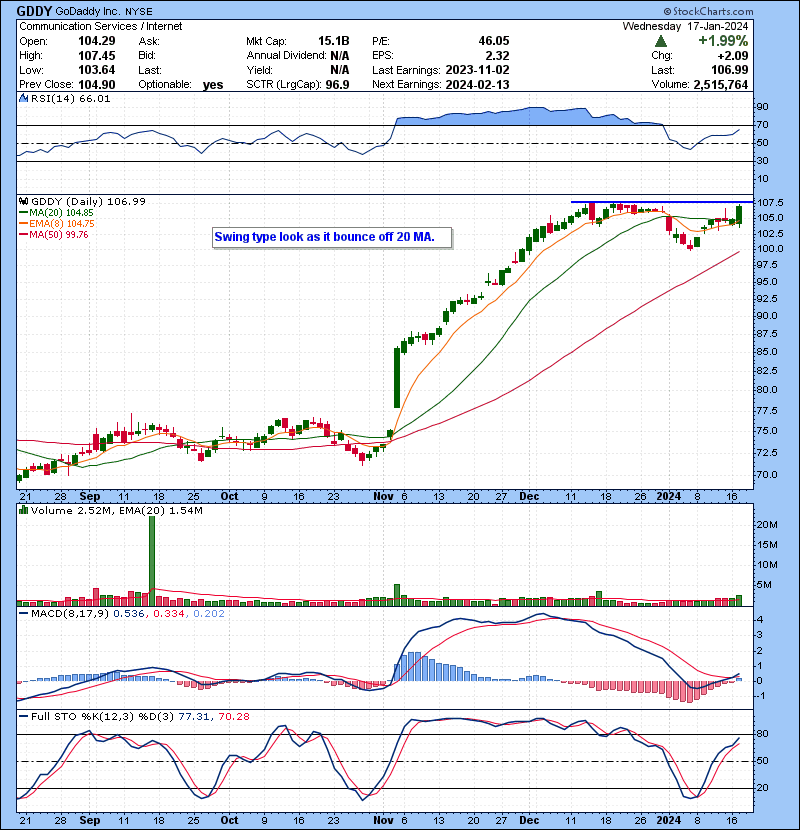Click the Volume 2.52M, EMA(20) 1.54M label
This screenshot has width=800, height=830.
click(116, 510)
